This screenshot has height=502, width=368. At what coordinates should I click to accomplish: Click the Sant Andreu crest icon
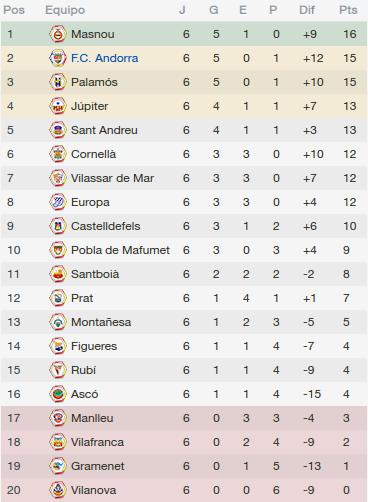pos(58,130)
